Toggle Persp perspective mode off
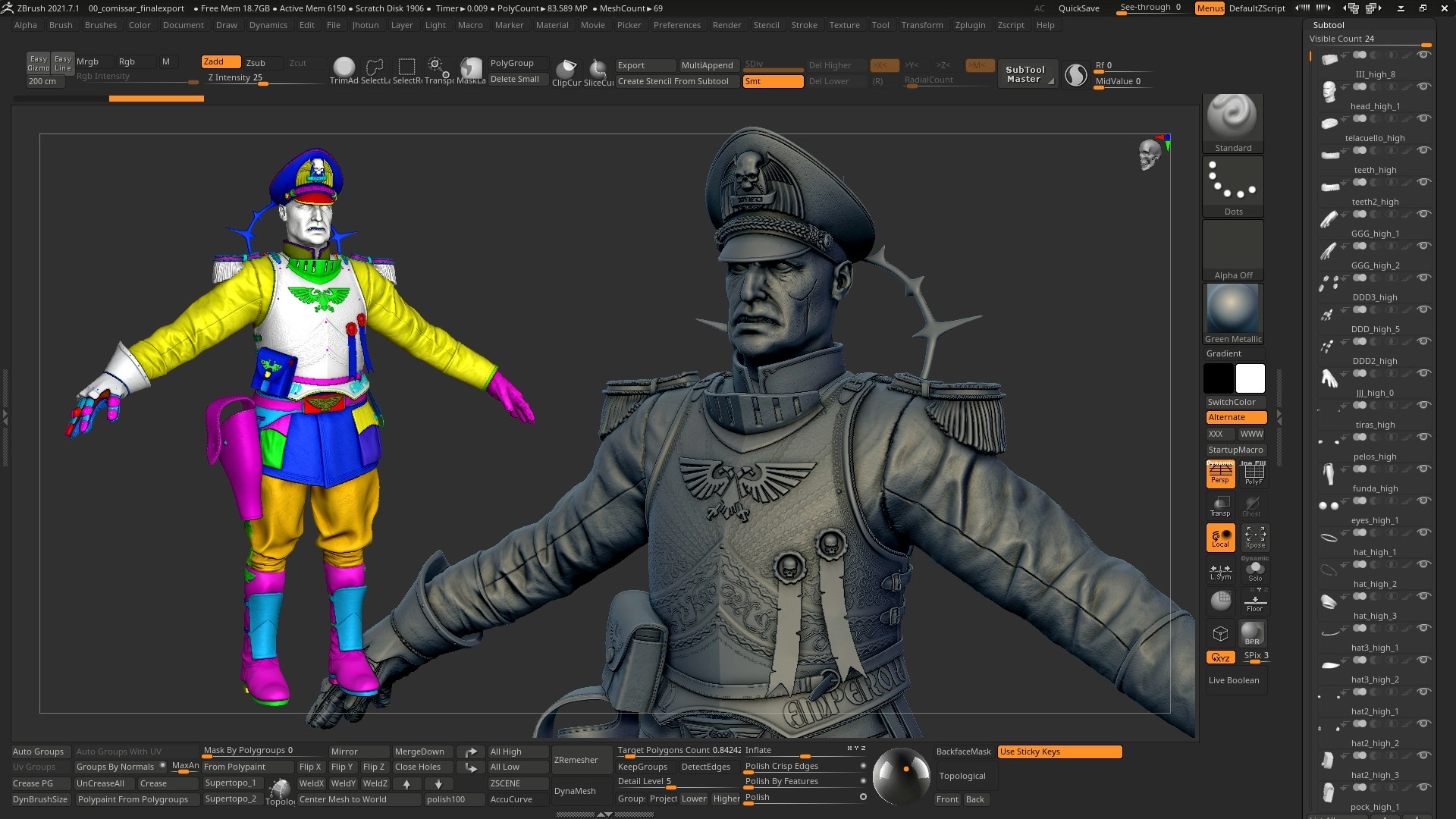Image resolution: width=1456 pixels, height=819 pixels. (1220, 474)
